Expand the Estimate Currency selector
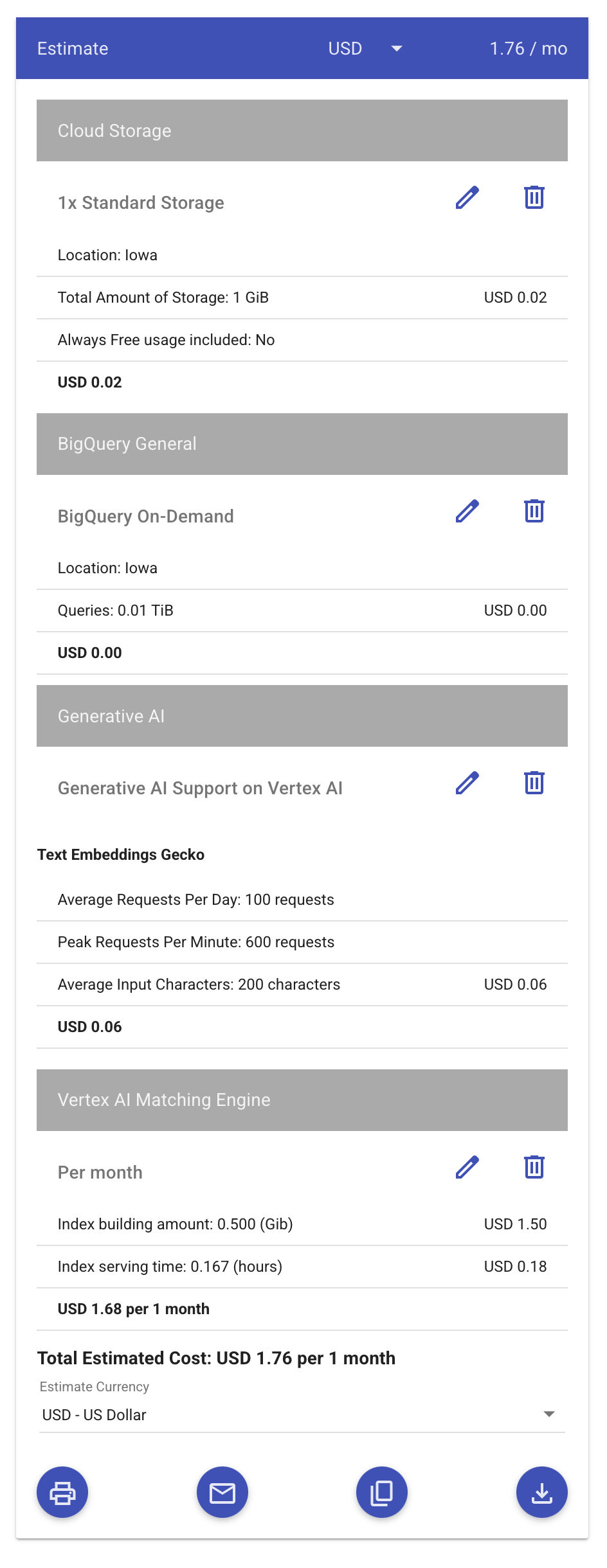The image size is (607, 1568). point(548,1414)
